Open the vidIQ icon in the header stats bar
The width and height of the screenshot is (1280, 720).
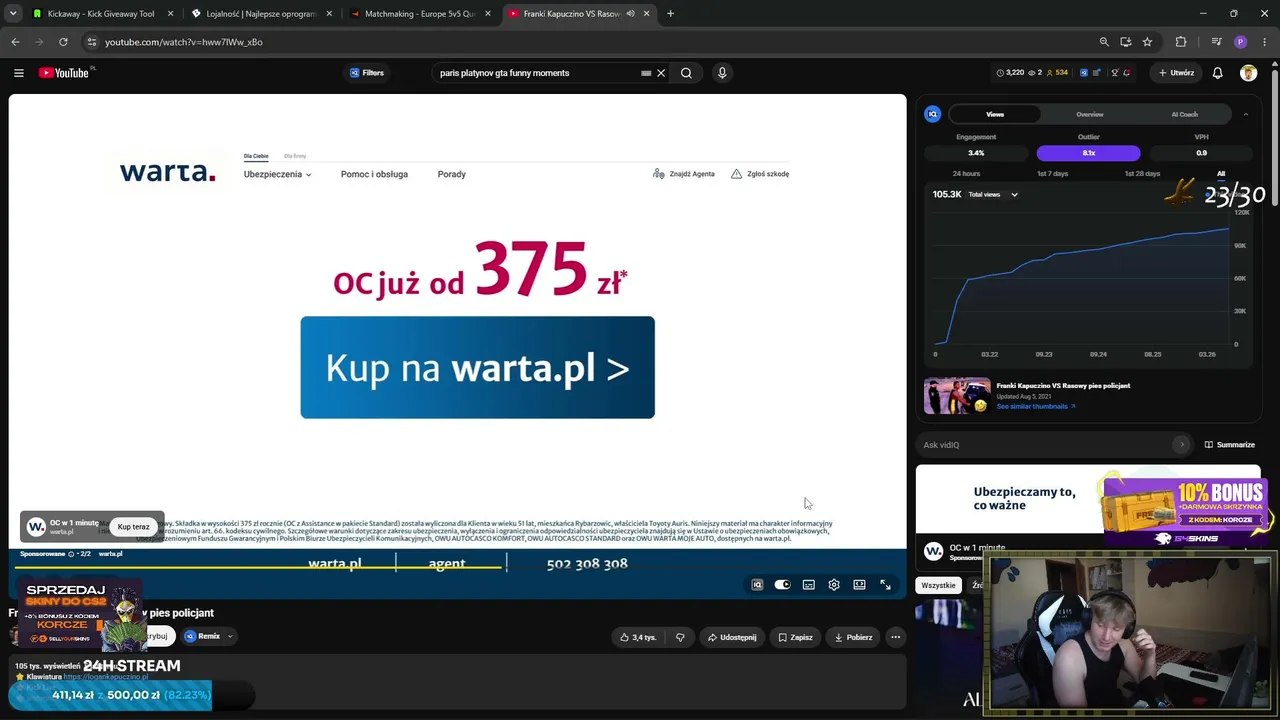[1084, 73]
